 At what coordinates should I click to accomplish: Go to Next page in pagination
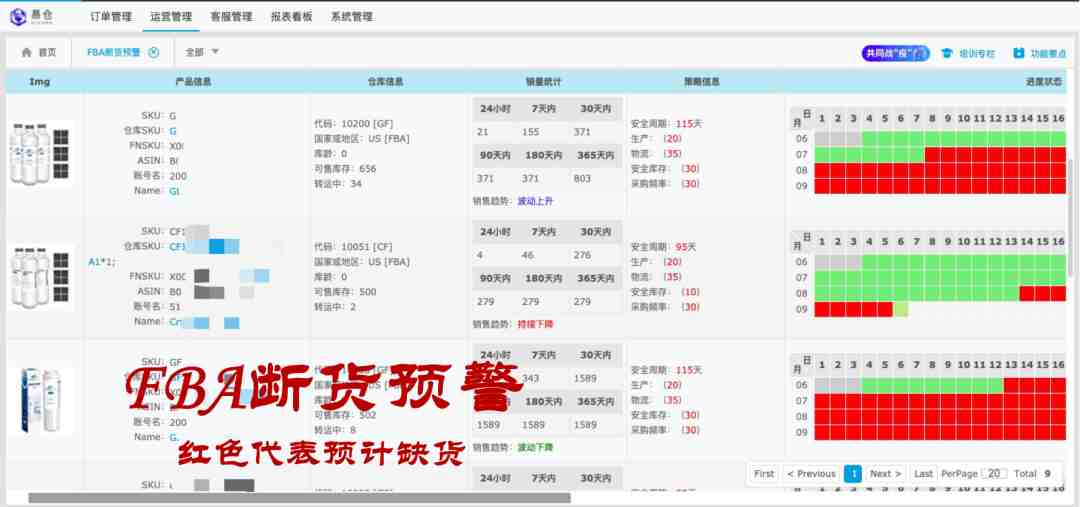click(885, 474)
